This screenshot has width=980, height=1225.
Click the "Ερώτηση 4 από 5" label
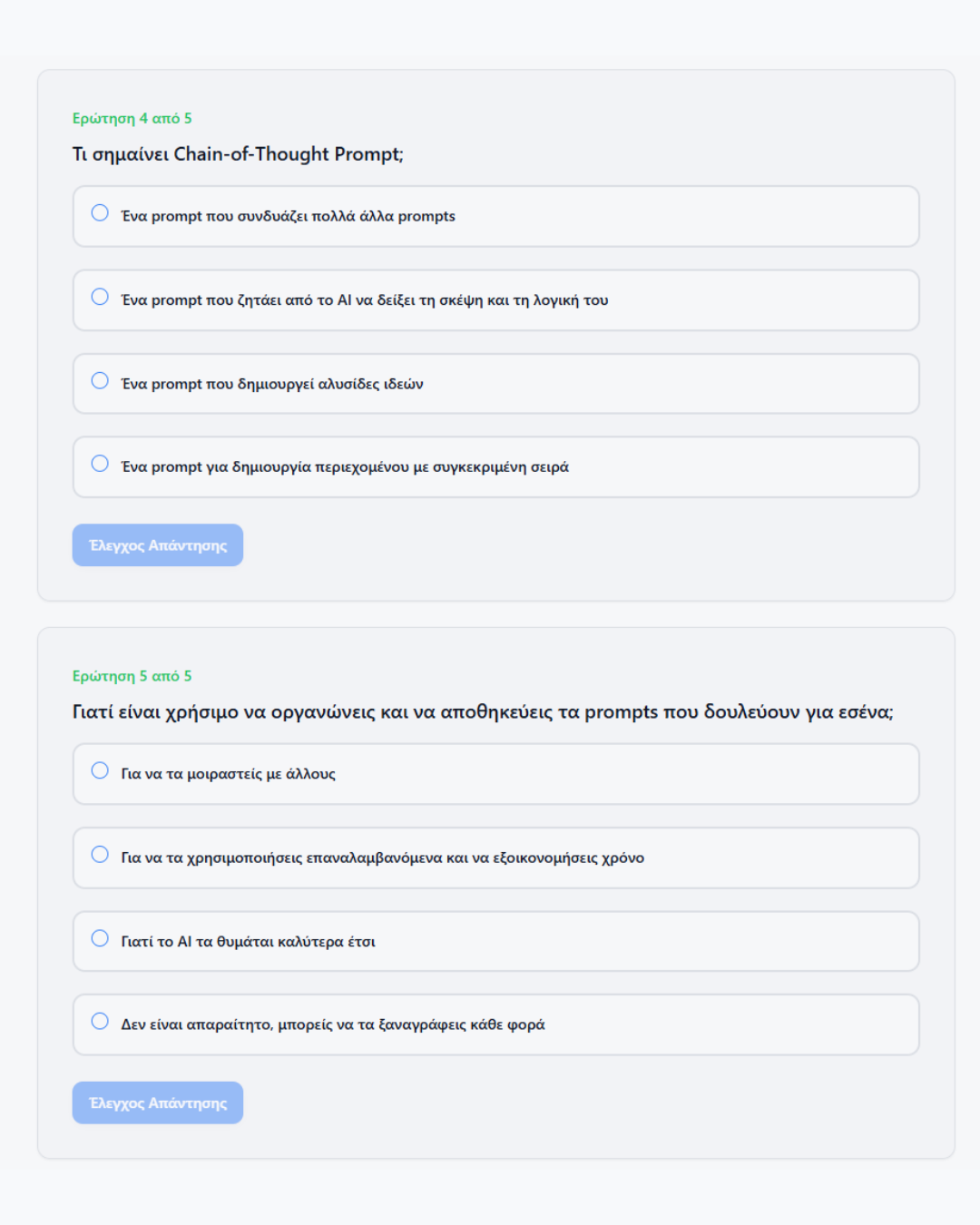click(x=132, y=119)
